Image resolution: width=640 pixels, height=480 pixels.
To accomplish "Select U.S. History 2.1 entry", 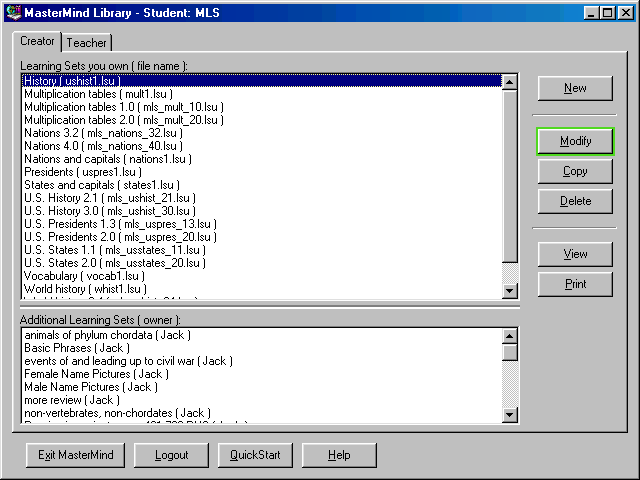I will coord(262,198).
